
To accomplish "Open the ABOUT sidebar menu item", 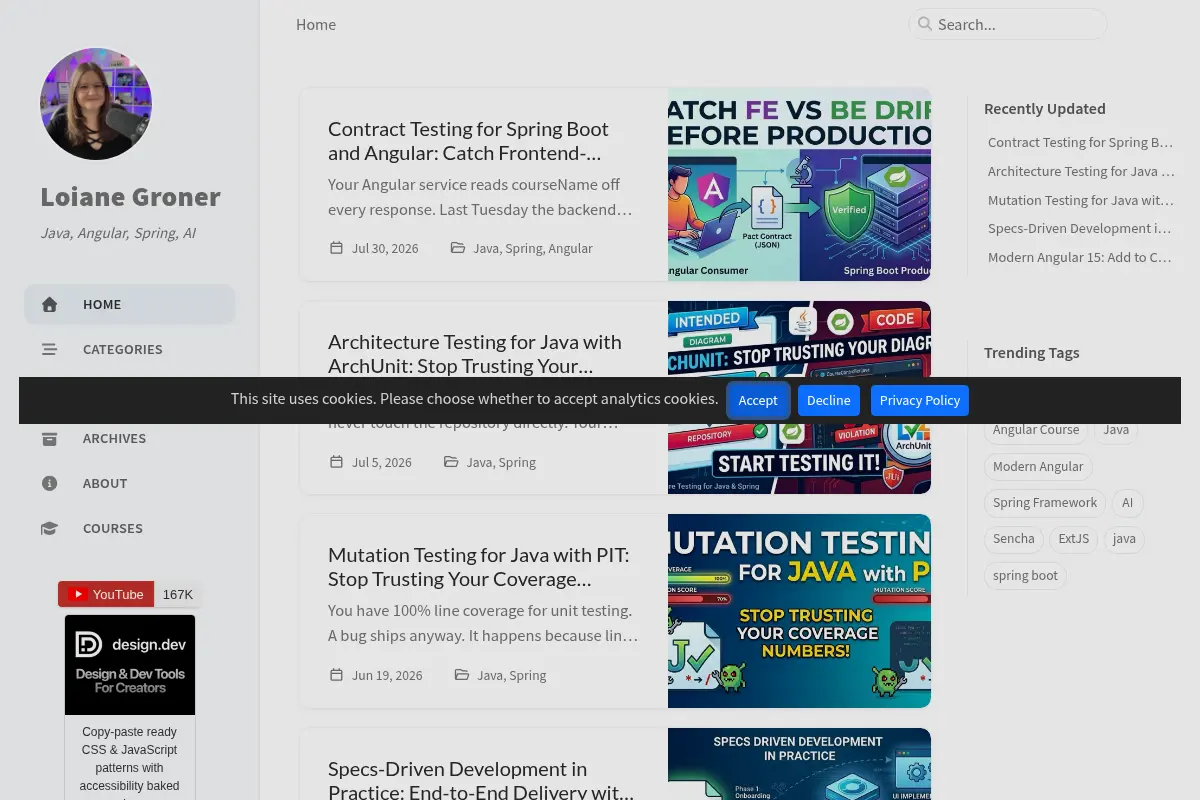I will click(130, 483).
